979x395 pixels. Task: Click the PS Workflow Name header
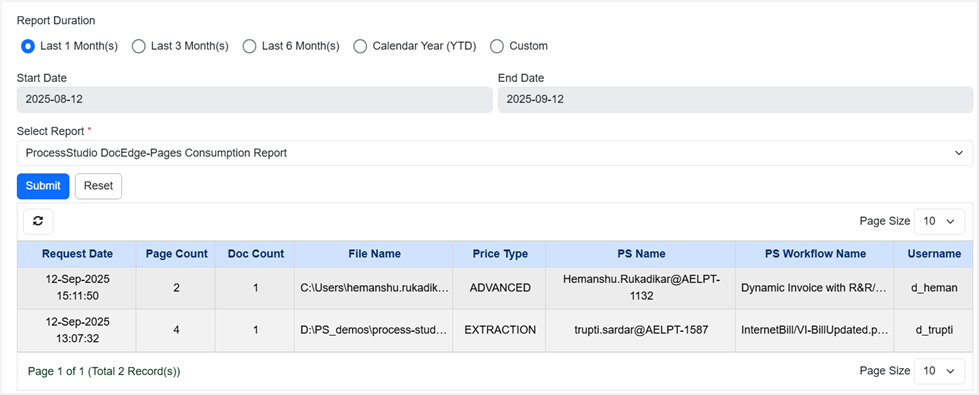(x=815, y=254)
